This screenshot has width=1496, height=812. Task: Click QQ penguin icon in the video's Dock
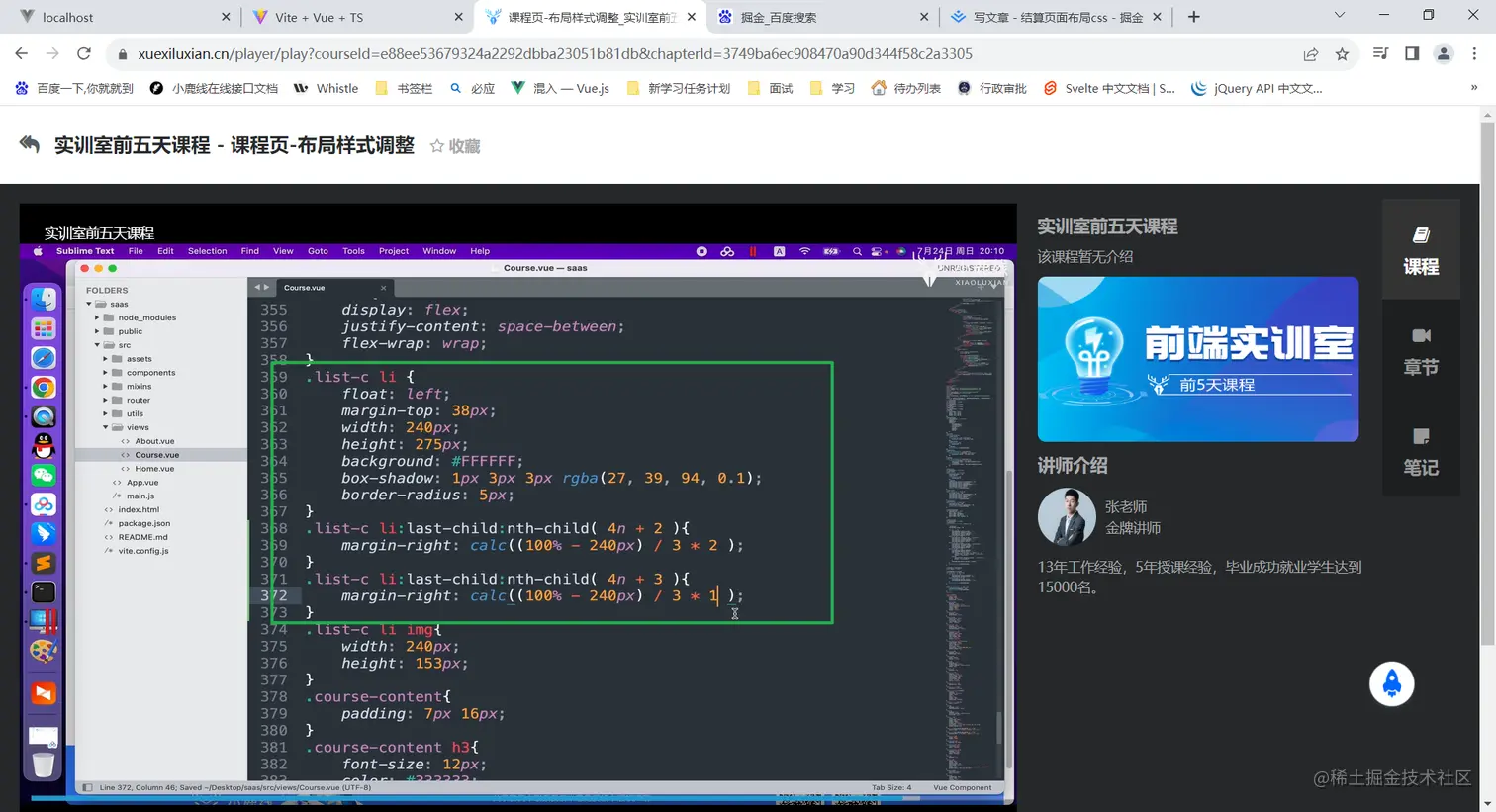tap(44, 446)
